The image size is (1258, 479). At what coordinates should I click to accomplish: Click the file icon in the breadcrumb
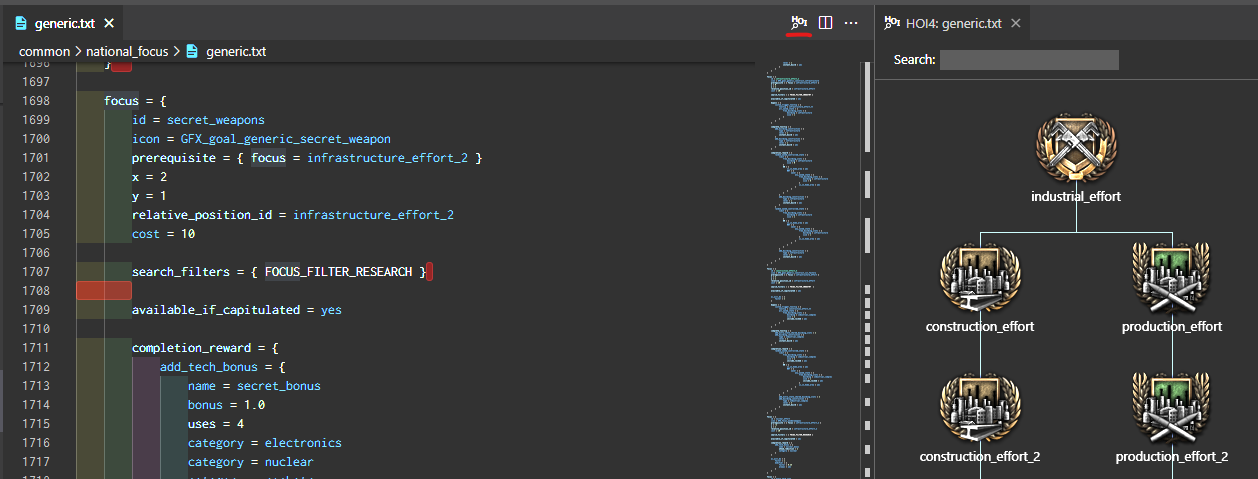[193, 51]
